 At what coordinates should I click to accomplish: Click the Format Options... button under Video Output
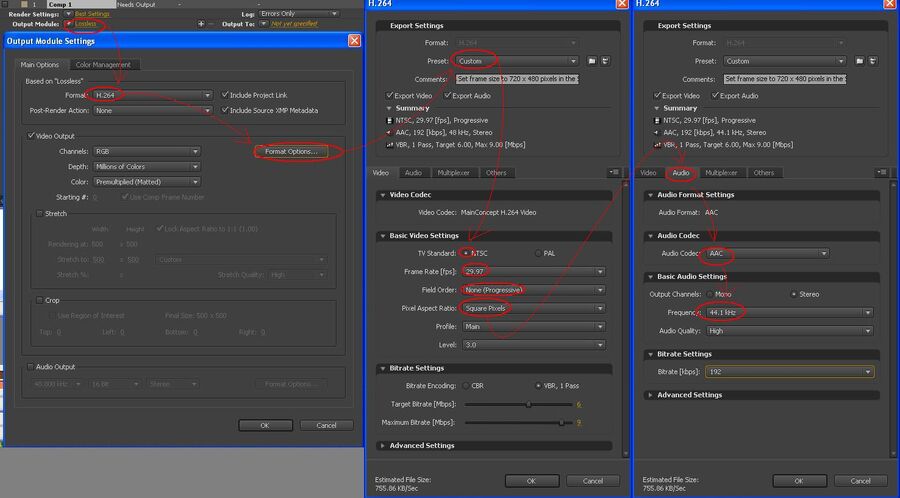tap(291, 151)
